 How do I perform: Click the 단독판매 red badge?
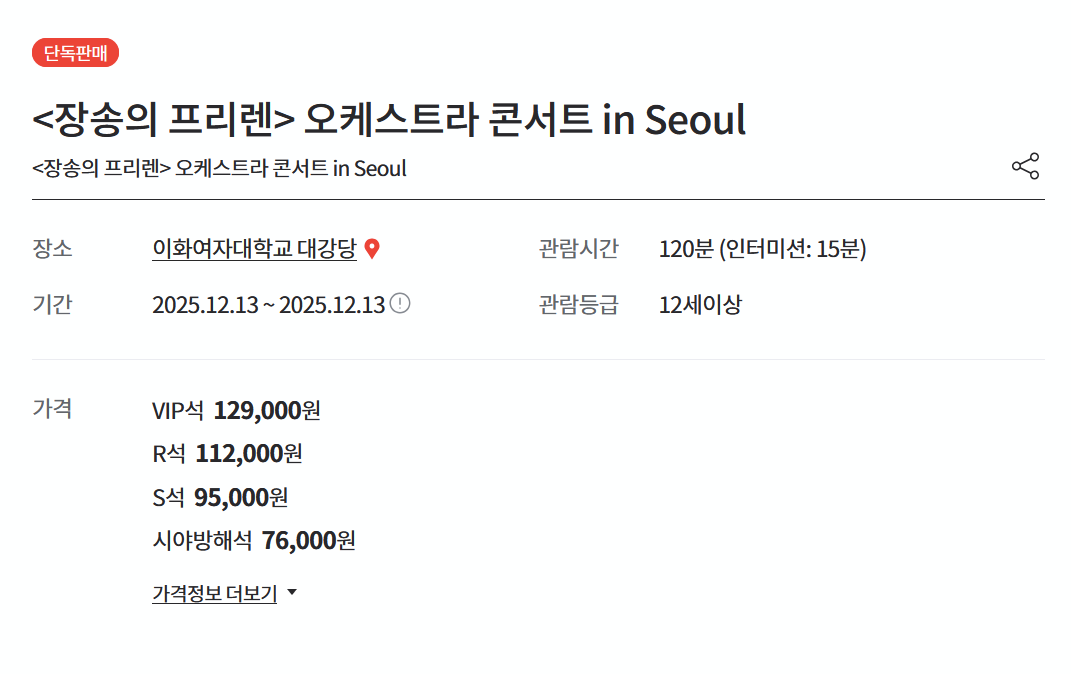click(x=75, y=53)
